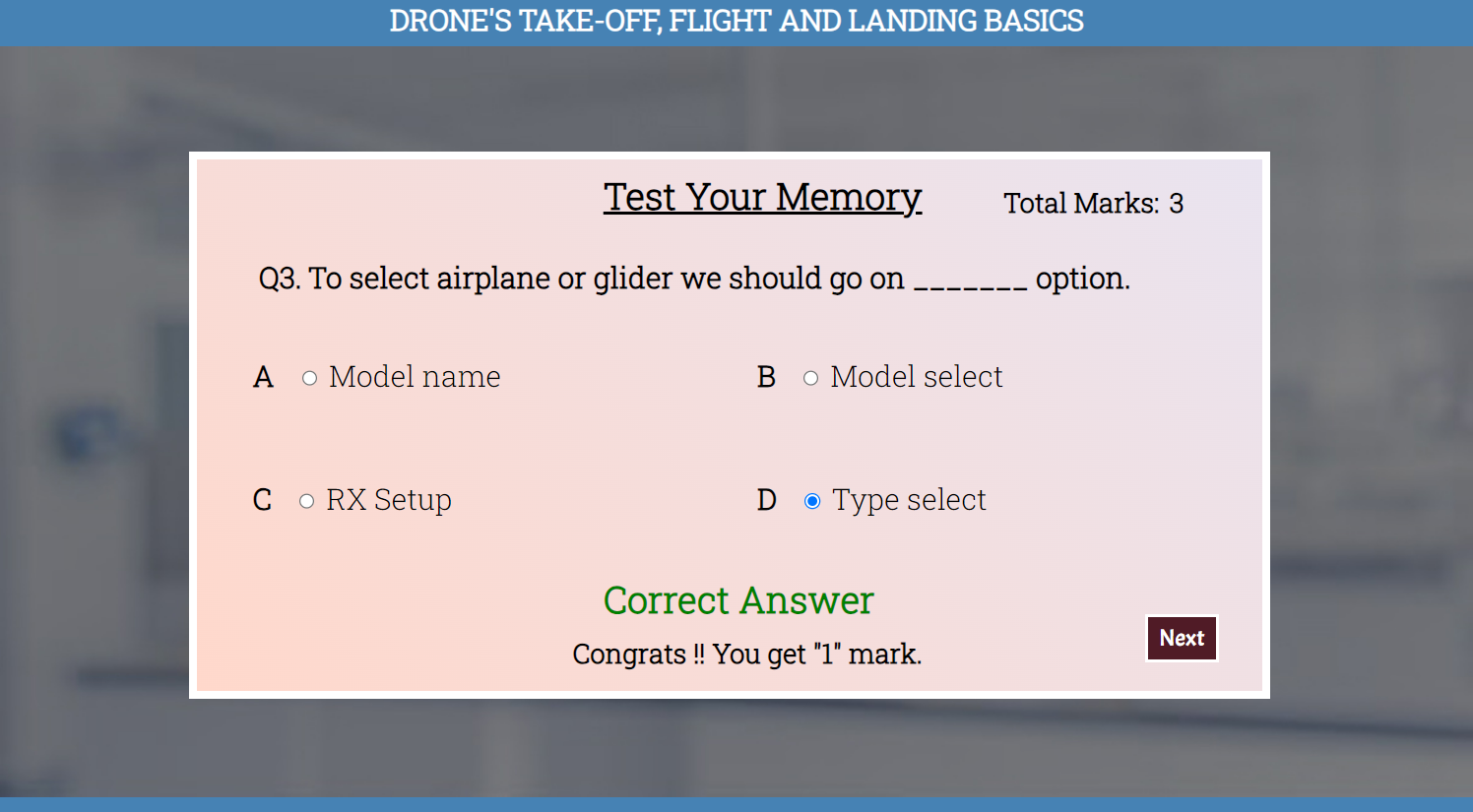This screenshot has width=1473, height=812.
Task: Click the Test Your Memory heading
Action: (763, 197)
